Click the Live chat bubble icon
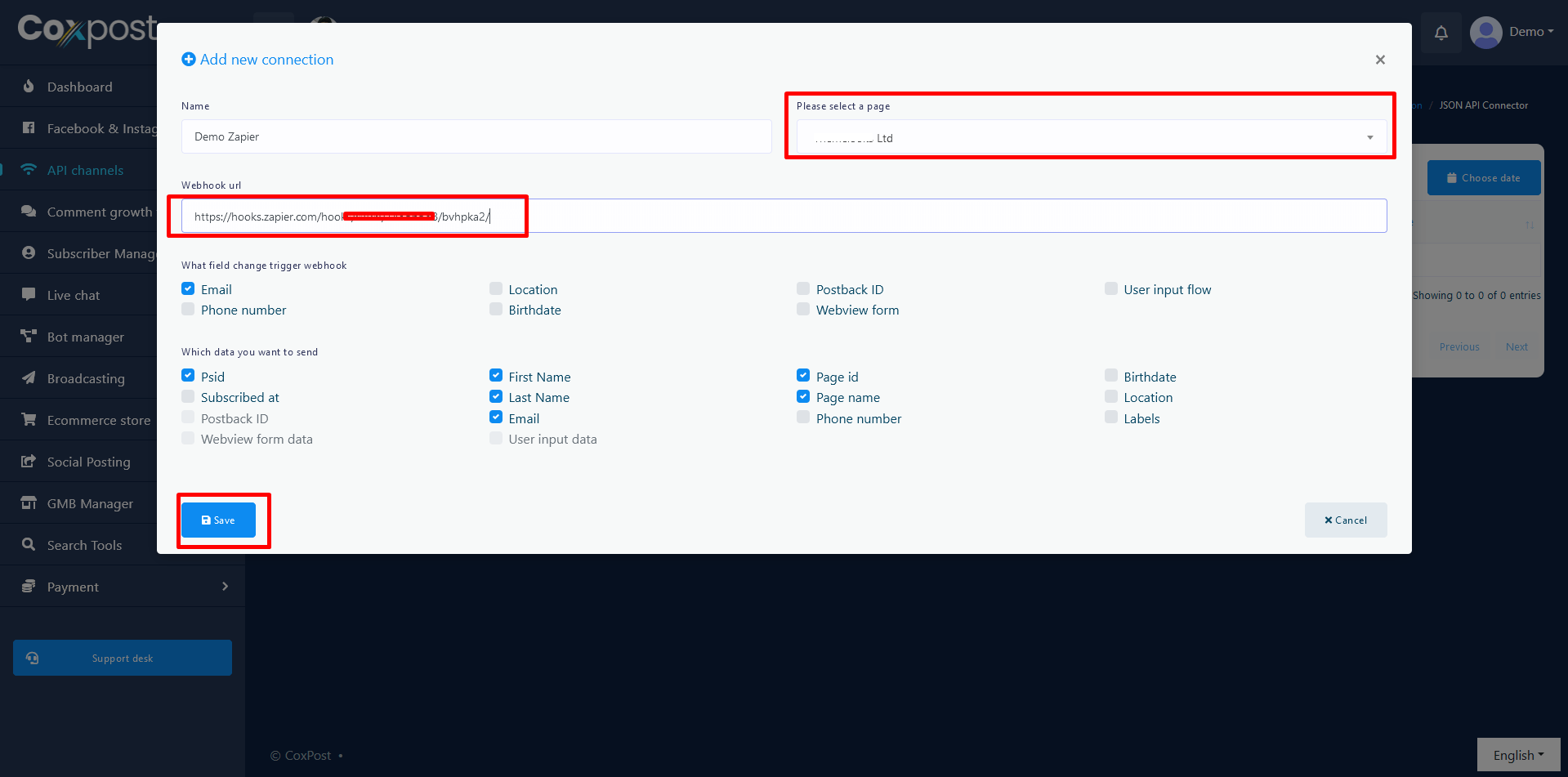This screenshot has height=777, width=1568. 29,295
